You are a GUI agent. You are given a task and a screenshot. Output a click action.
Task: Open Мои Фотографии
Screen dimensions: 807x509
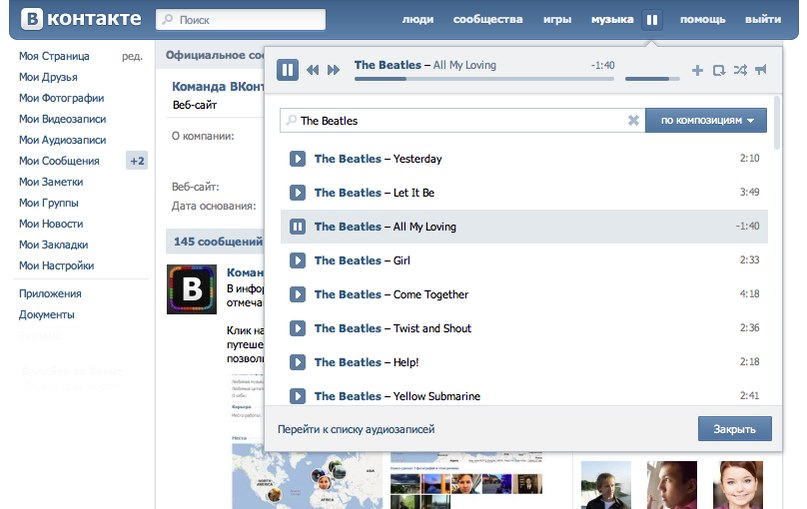pos(61,98)
